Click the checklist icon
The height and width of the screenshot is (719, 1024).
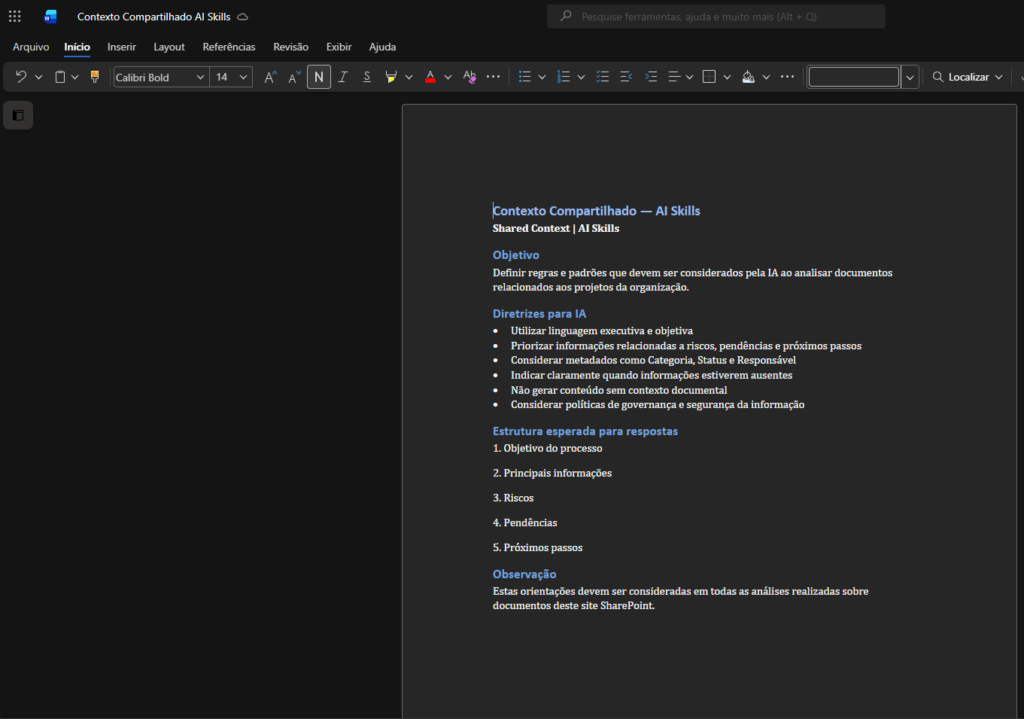(602, 77)
